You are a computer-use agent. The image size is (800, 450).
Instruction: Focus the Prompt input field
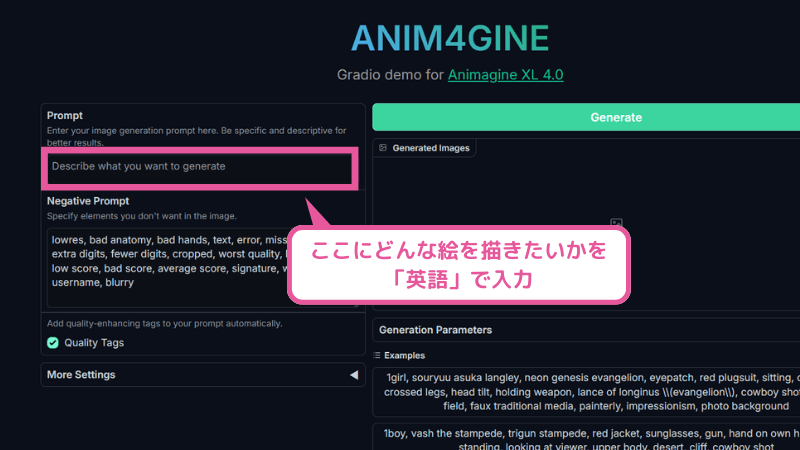pos(199,168)
